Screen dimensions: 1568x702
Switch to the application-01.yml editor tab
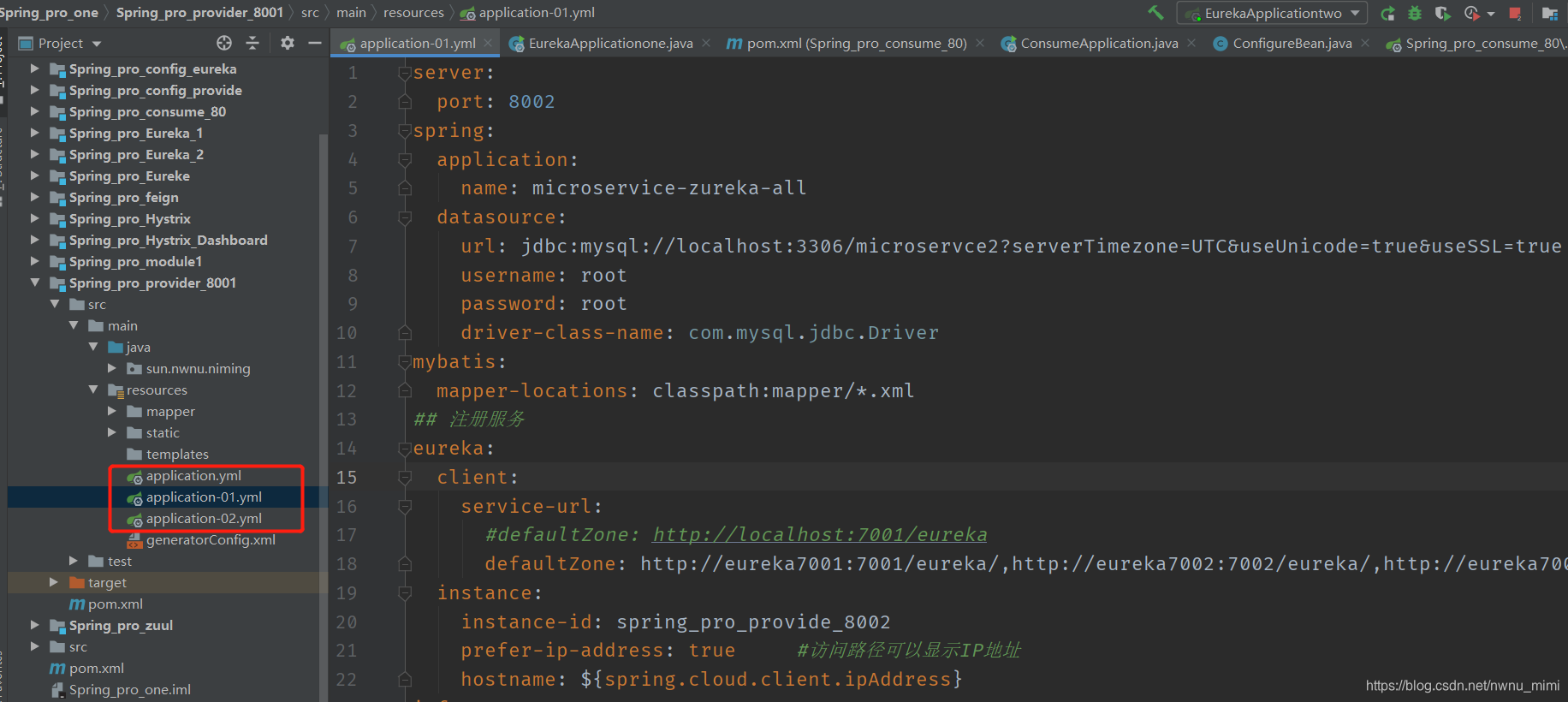coord(415,43)
